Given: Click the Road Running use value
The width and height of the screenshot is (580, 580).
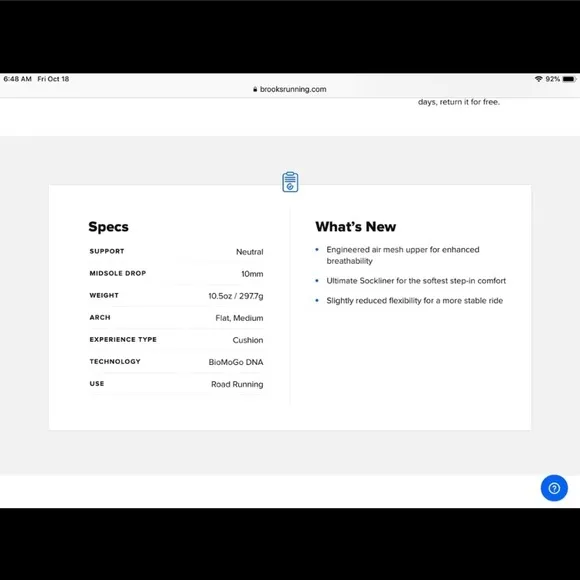Looking at the screenshot, I should coord(237,384).
